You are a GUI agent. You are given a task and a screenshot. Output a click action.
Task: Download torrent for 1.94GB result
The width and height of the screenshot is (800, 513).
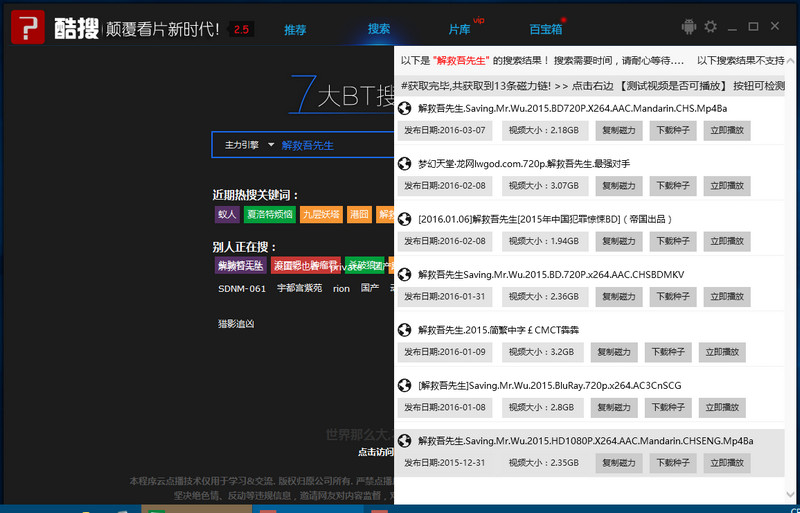[x=673, y=241]
